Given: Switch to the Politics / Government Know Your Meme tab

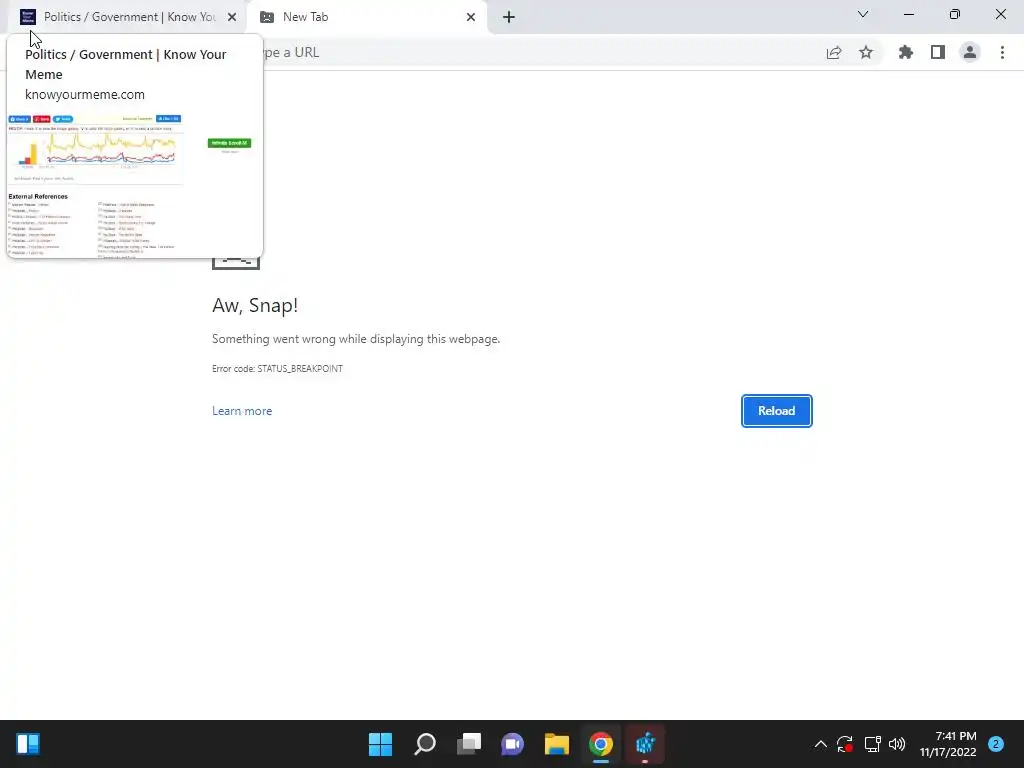Looking at the screenshot, I should coord(128,17).
